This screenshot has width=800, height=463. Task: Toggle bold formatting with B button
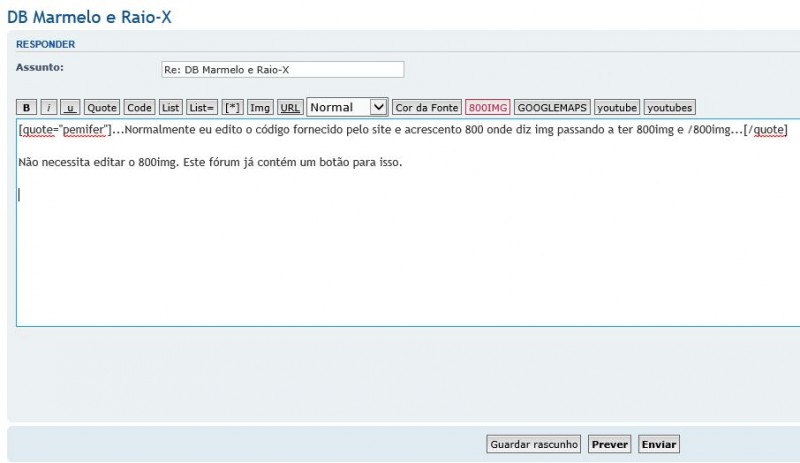point(27,108)
